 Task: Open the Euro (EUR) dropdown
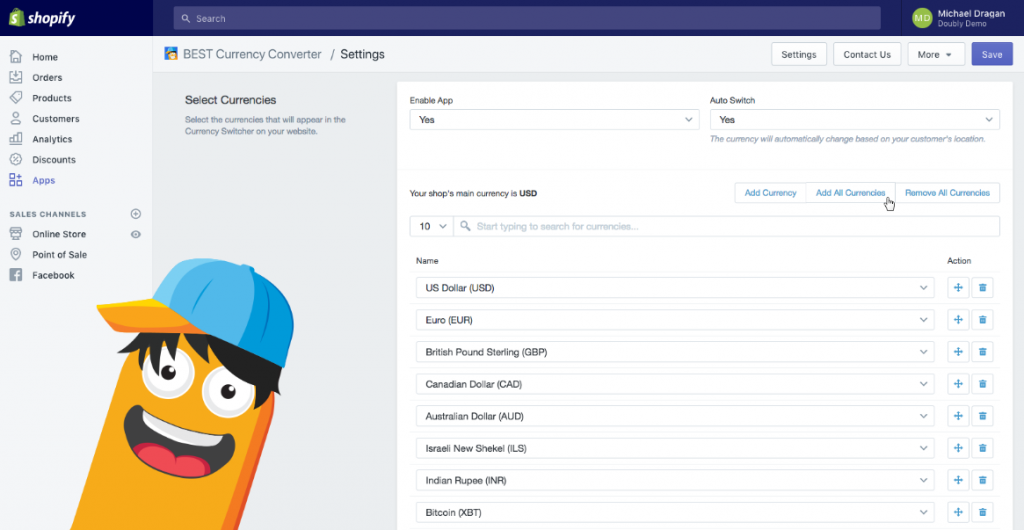click(675, 320)
